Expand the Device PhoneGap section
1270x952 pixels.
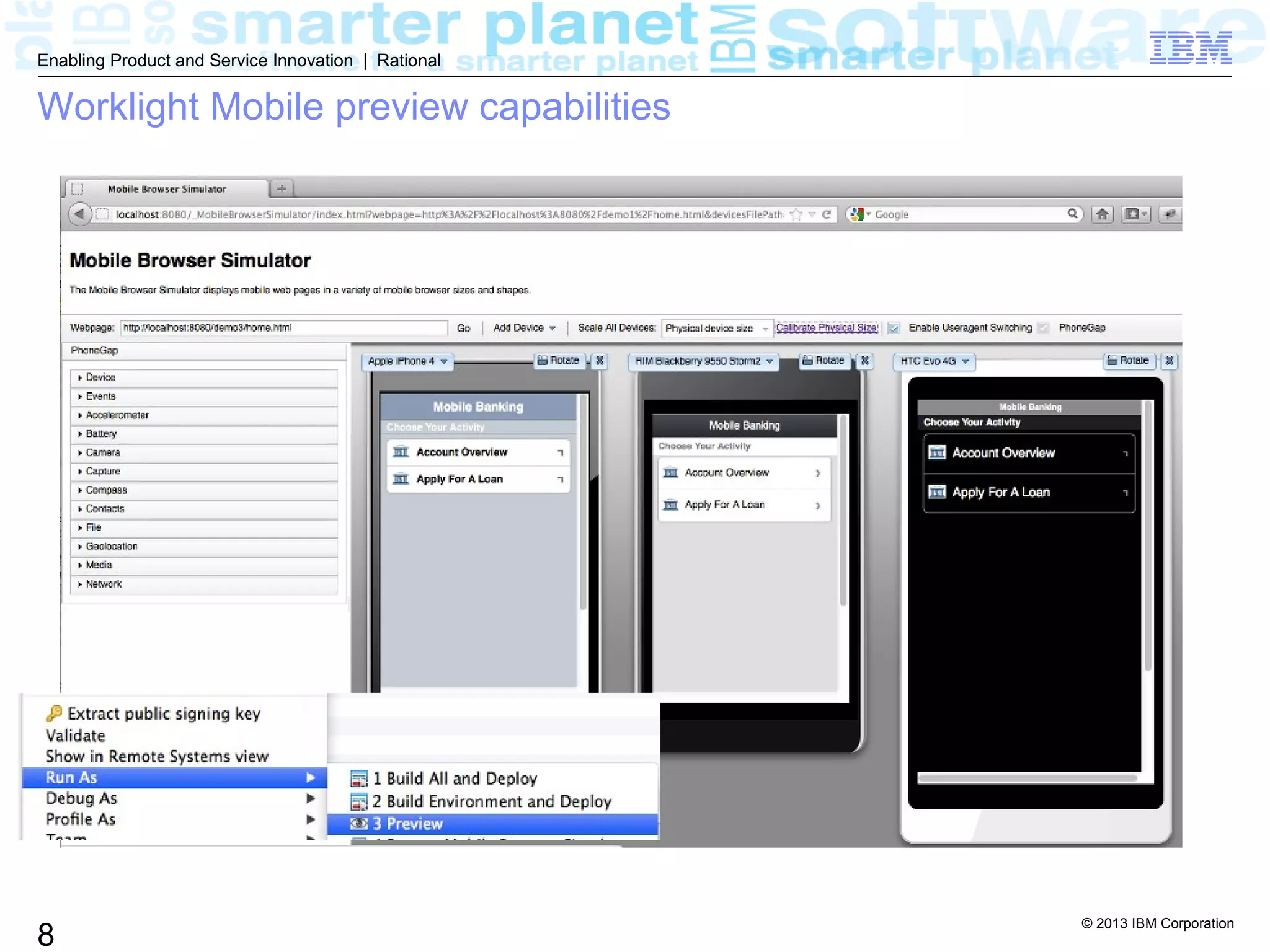click(x=204, y=377)
